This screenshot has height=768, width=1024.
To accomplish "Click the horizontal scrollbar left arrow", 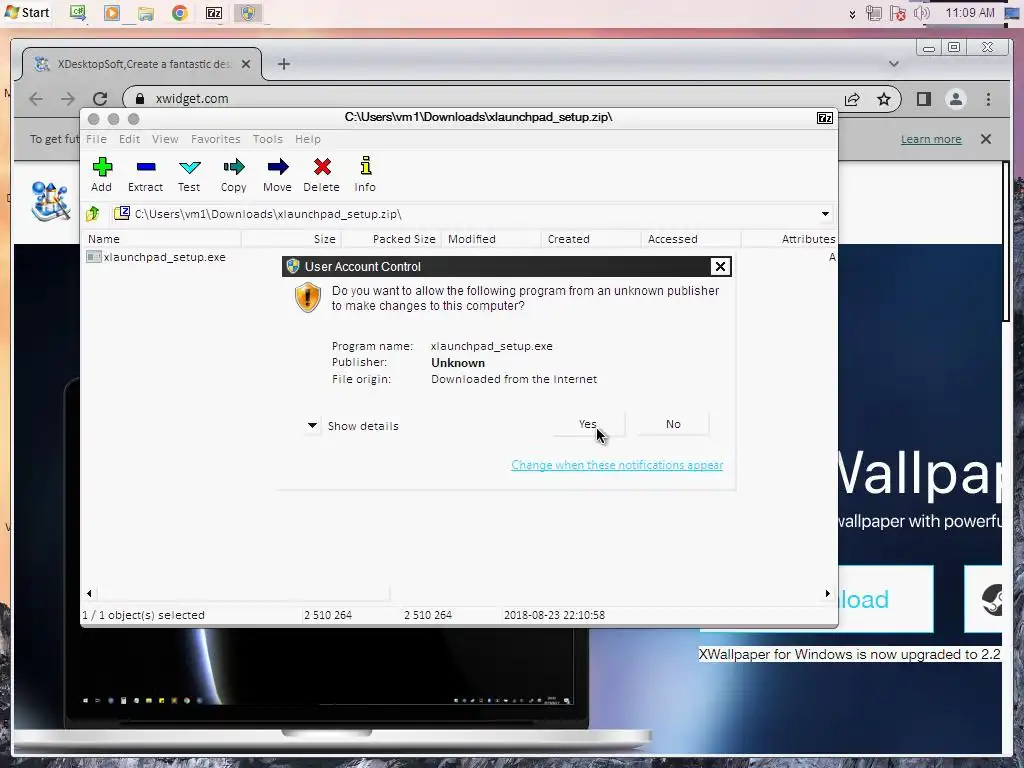I will pyautogui.click(x=89, y=594).
